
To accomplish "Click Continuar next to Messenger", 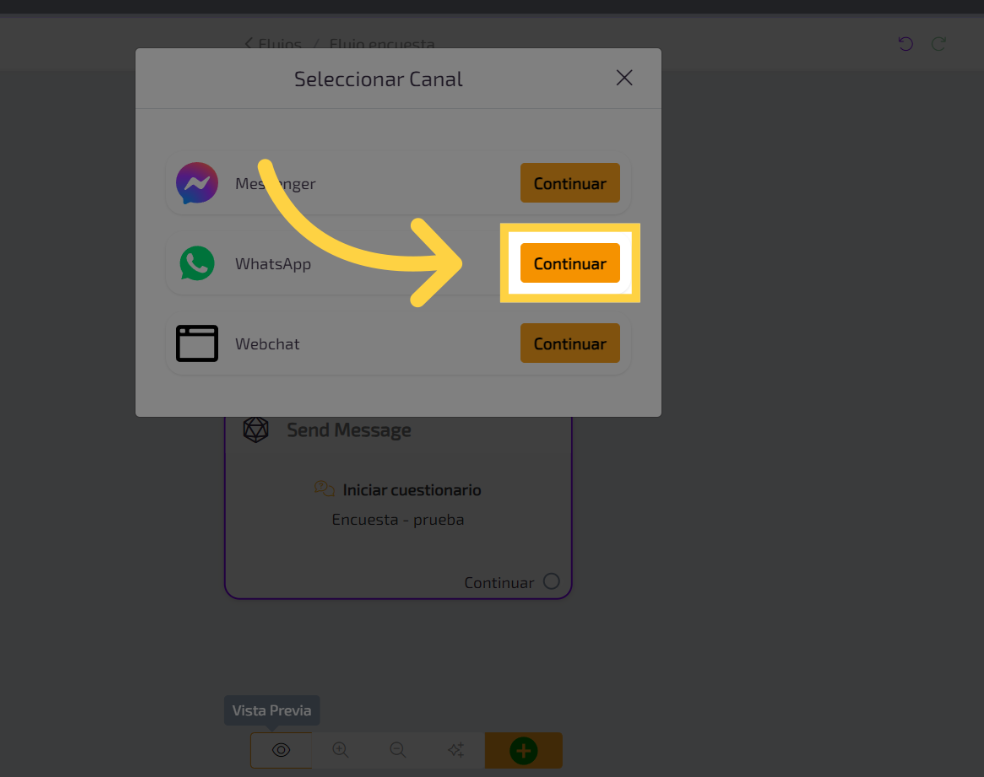I will (x=569, y=183).
